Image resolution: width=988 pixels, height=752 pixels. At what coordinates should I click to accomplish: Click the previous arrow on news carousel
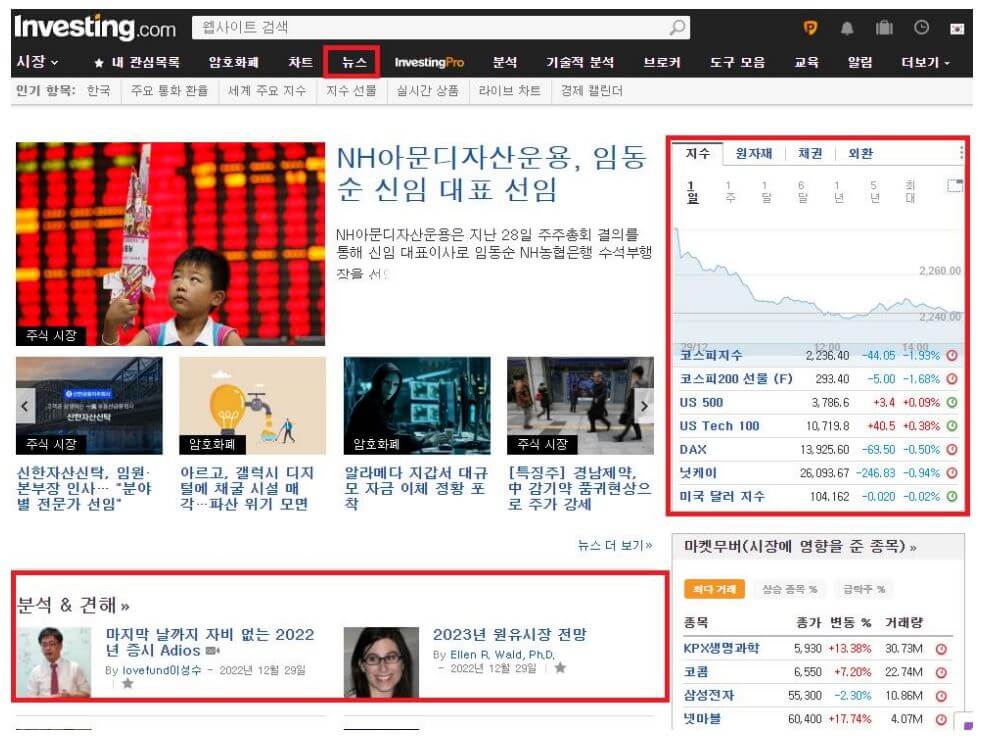tap(25, 406)
